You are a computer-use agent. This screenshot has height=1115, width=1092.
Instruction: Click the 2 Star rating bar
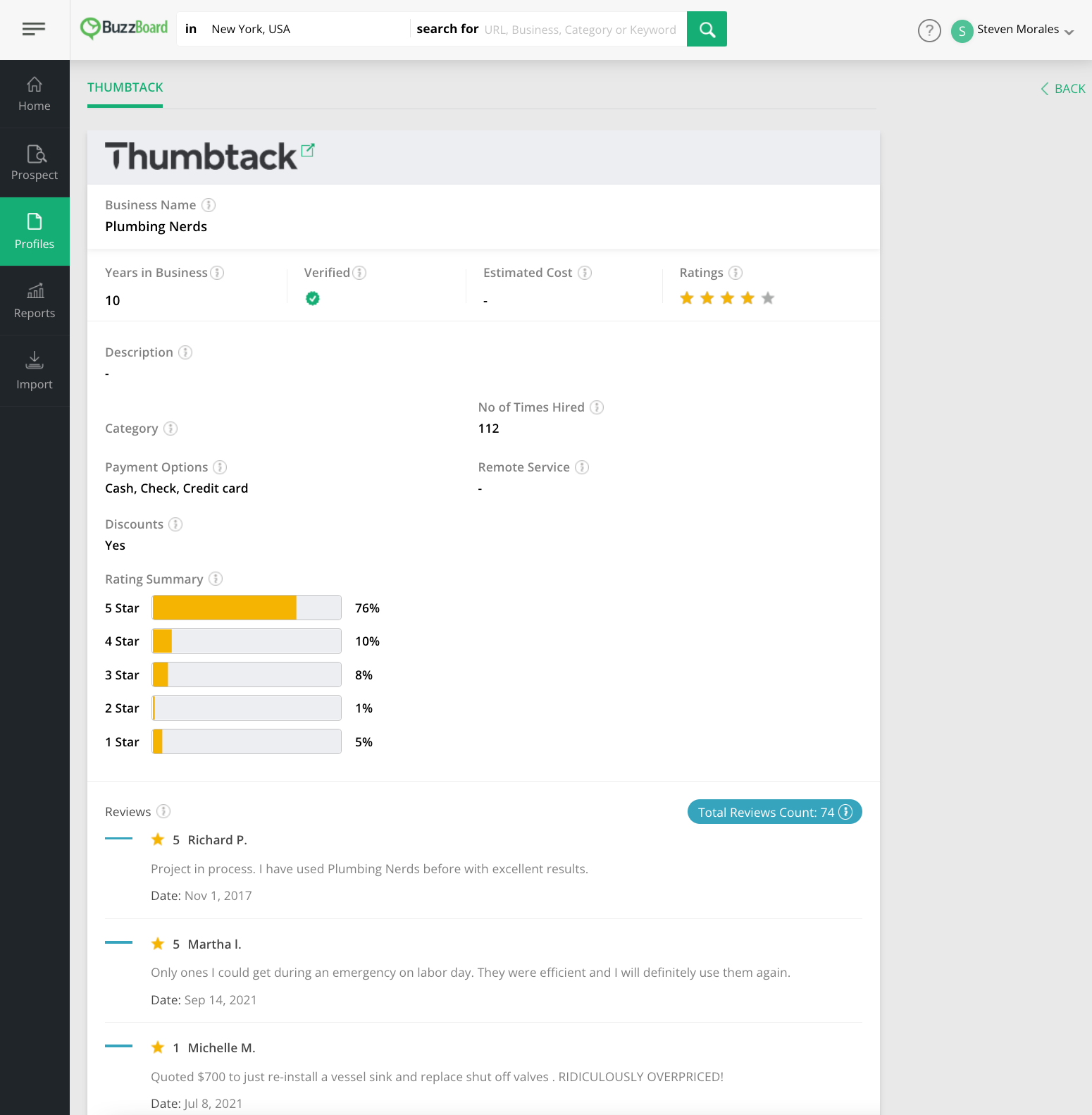[247, 708]
